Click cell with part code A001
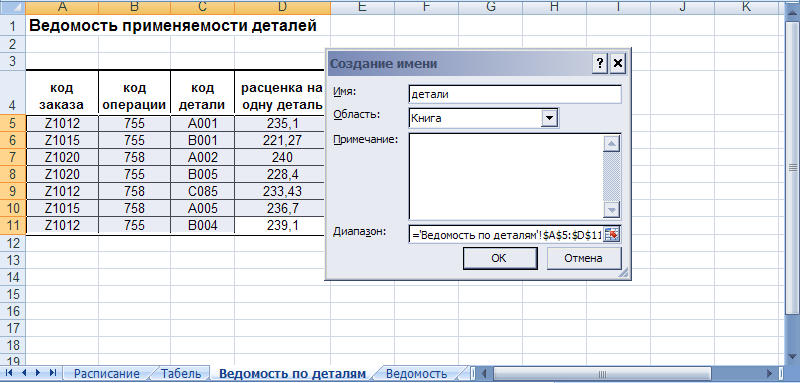 click(203, 123)
